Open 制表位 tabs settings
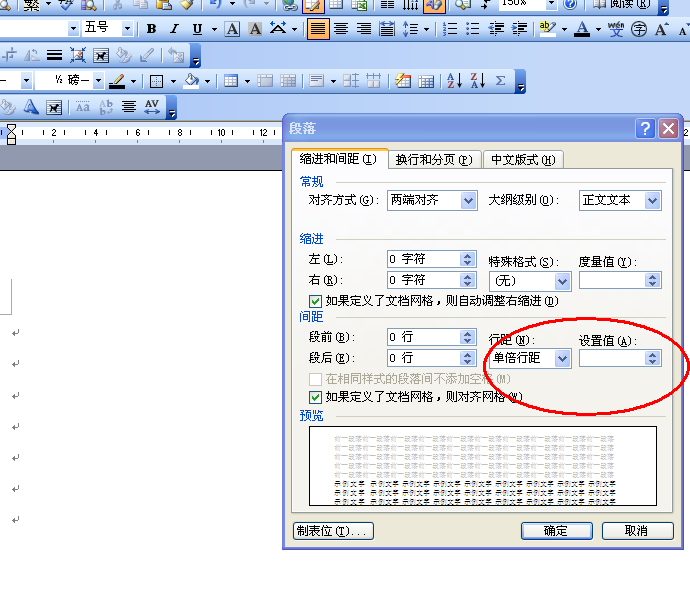690x600 pixels. [x=333, y=531]
